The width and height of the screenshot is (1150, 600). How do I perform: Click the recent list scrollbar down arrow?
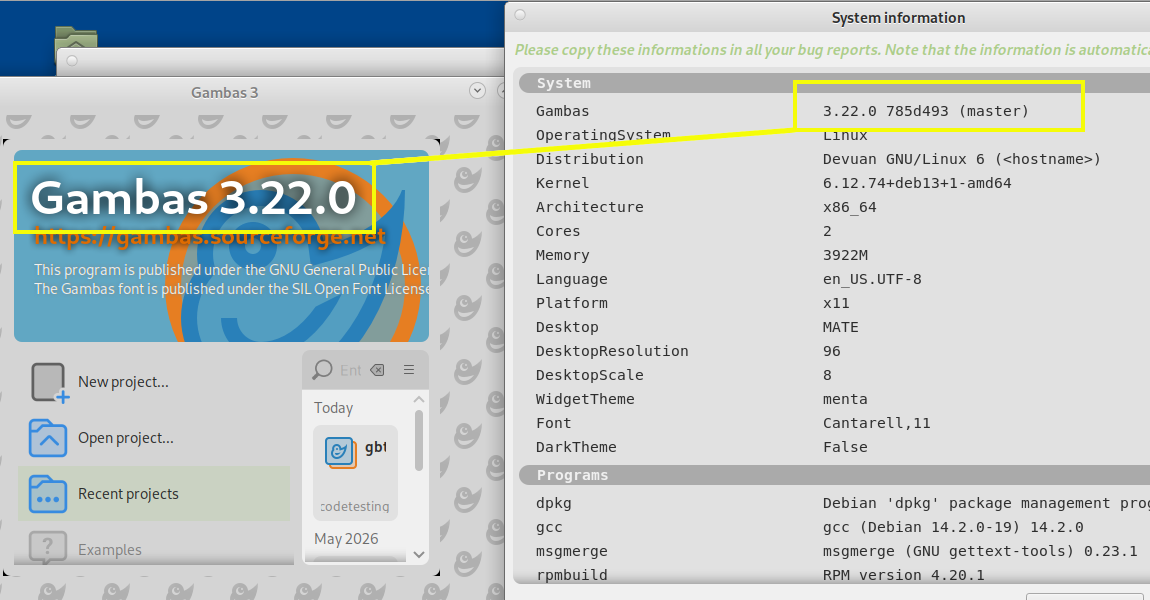click(419, 555)
